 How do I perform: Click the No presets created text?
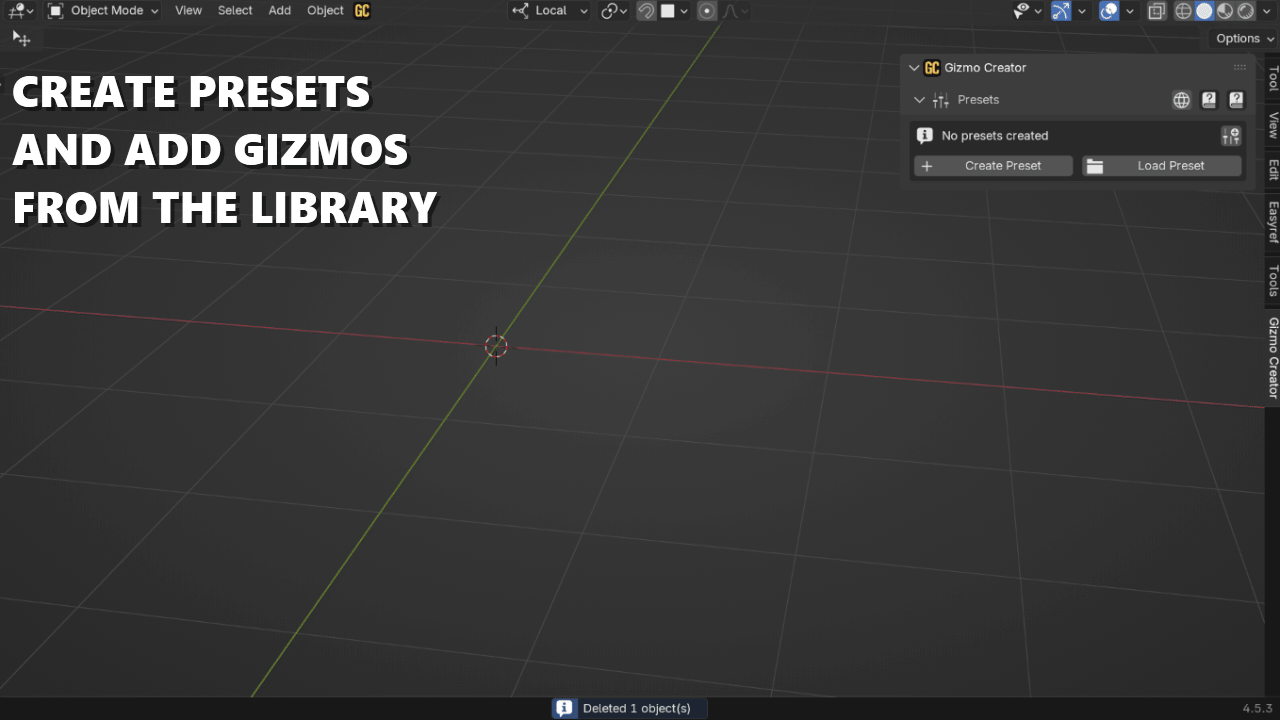(x=995, y=136)
